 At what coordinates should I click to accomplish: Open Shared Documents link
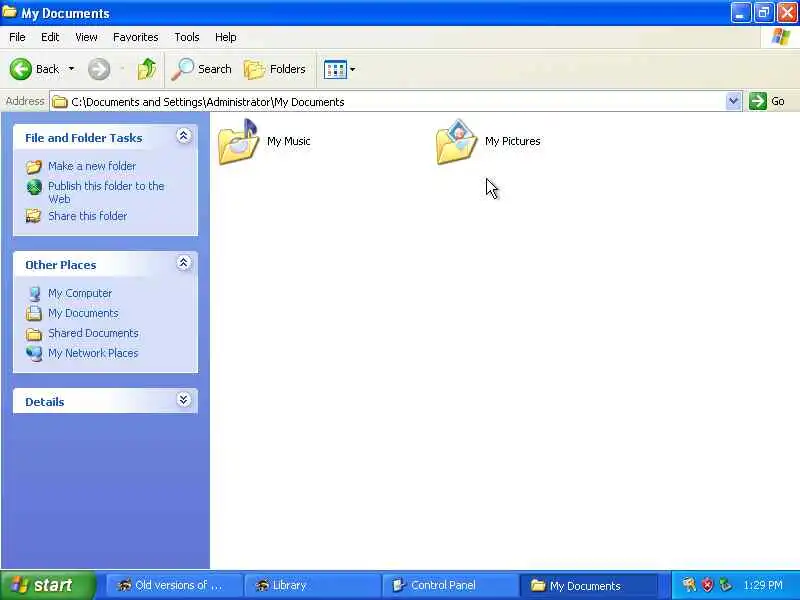pos(93,333)
